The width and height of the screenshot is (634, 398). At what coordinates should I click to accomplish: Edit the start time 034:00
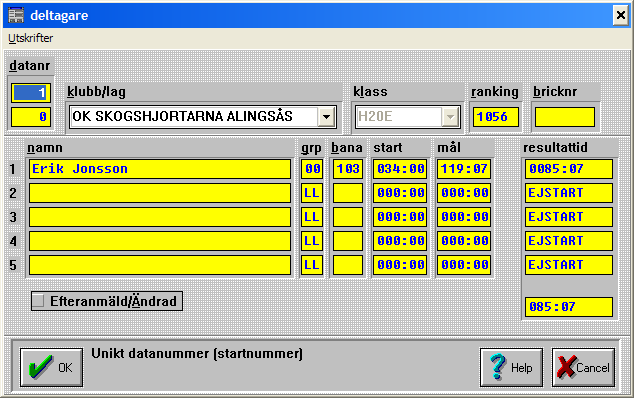point(400,169)
